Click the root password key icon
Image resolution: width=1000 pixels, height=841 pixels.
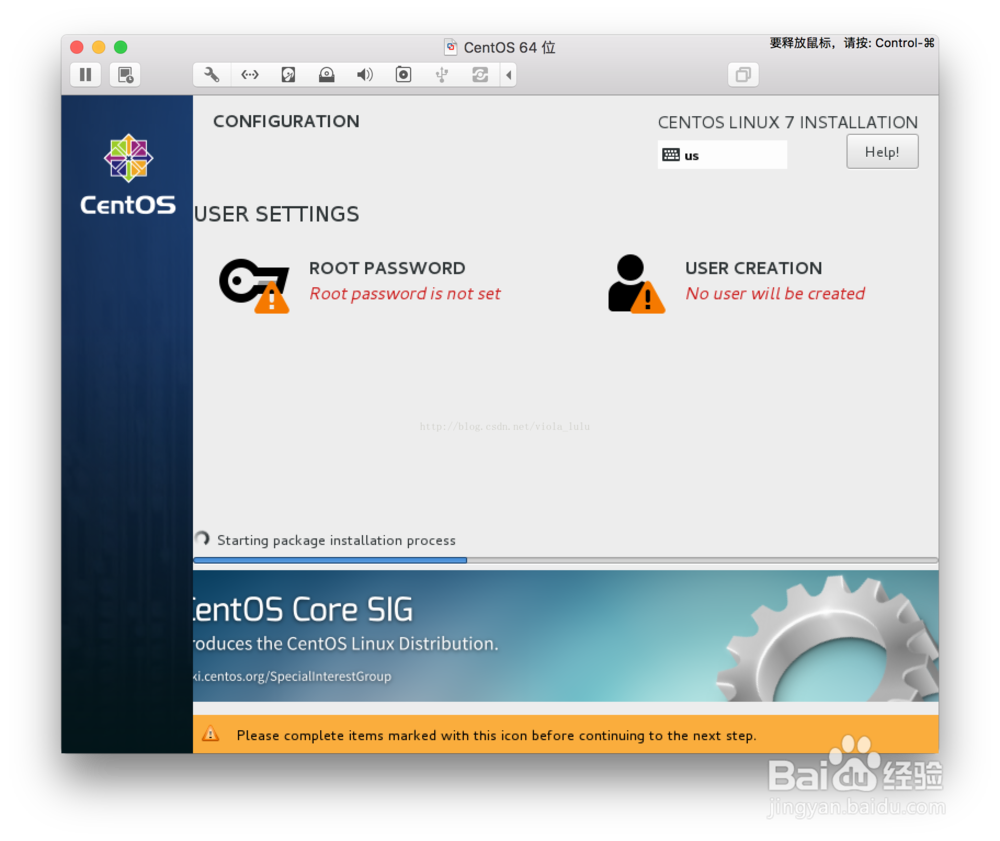pos(254,285)
